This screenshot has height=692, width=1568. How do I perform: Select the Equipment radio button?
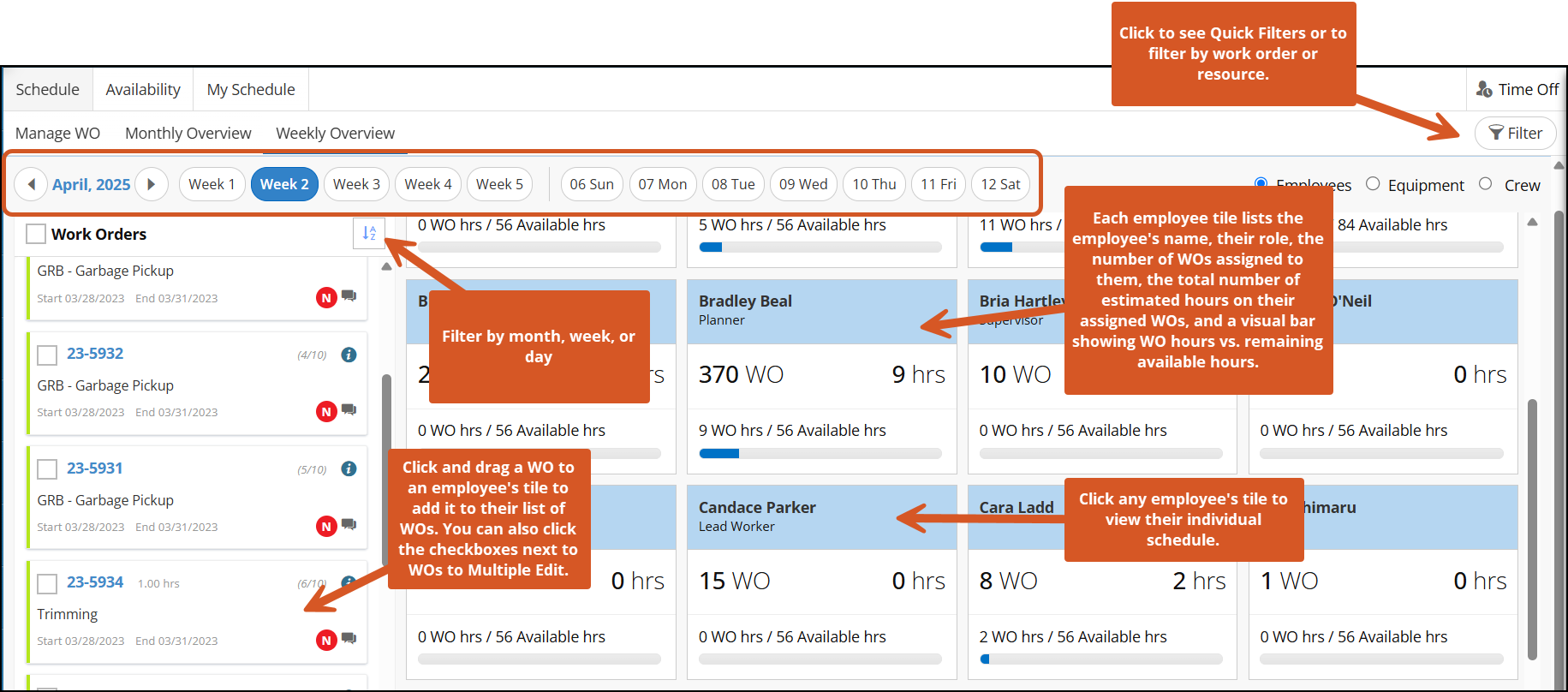coord(1373,184)
